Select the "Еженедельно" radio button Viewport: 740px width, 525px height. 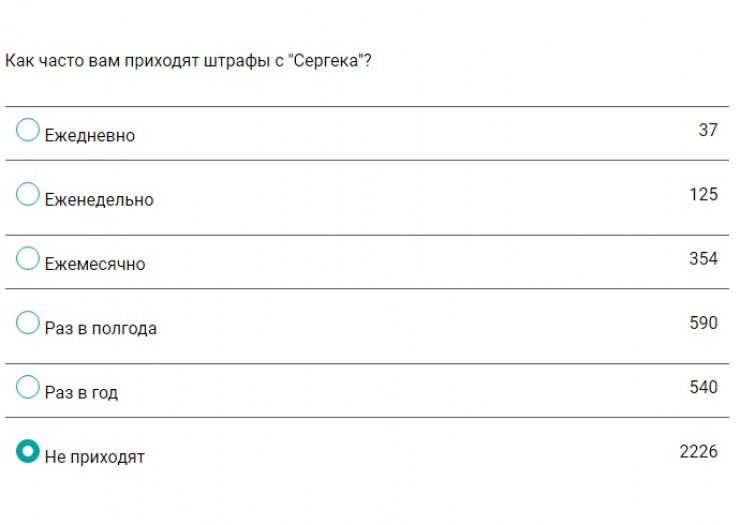pyautogui.click(x=28, y=194)
